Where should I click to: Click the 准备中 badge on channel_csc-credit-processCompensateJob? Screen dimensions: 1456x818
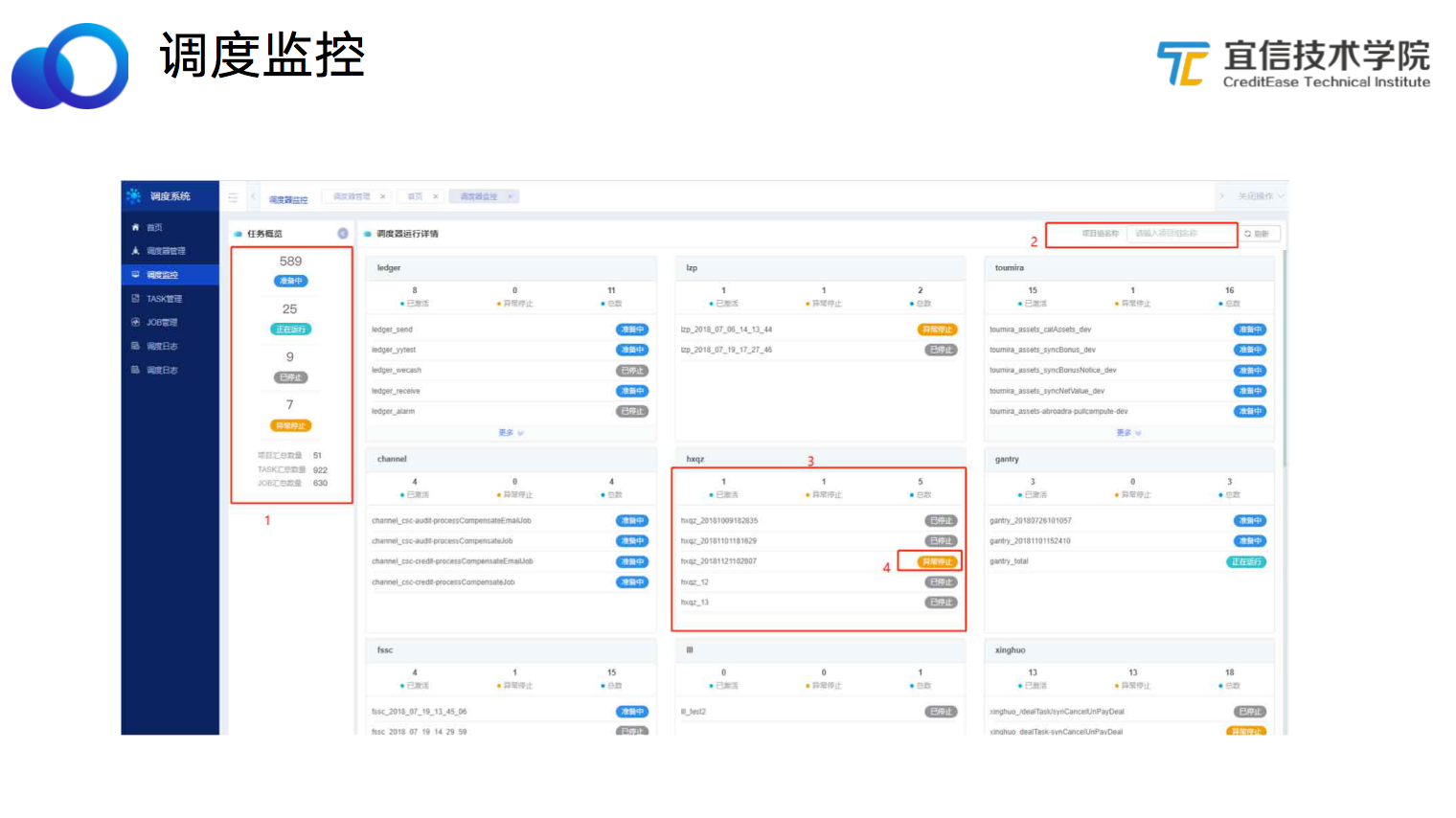pyautogui.click(x=632, y=582)
